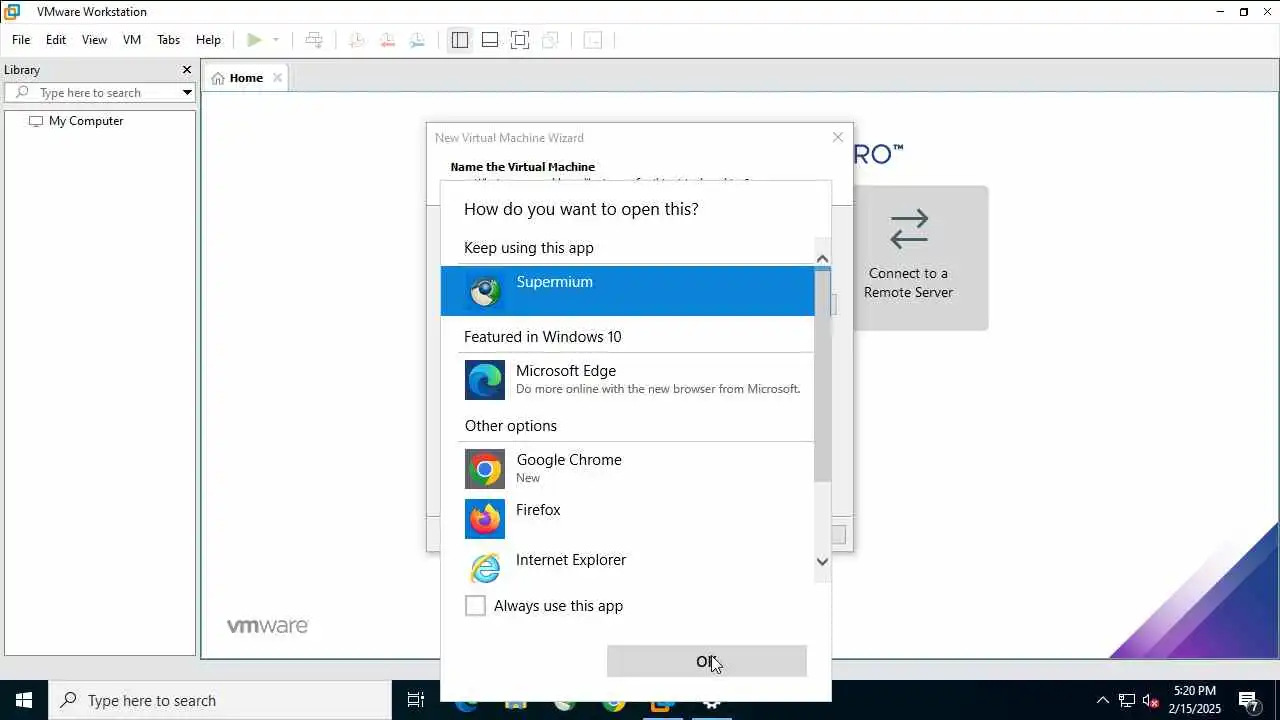Open Snapshot Manager toolbar icon
Viewport: 1280px width, 720px height.
418,40
